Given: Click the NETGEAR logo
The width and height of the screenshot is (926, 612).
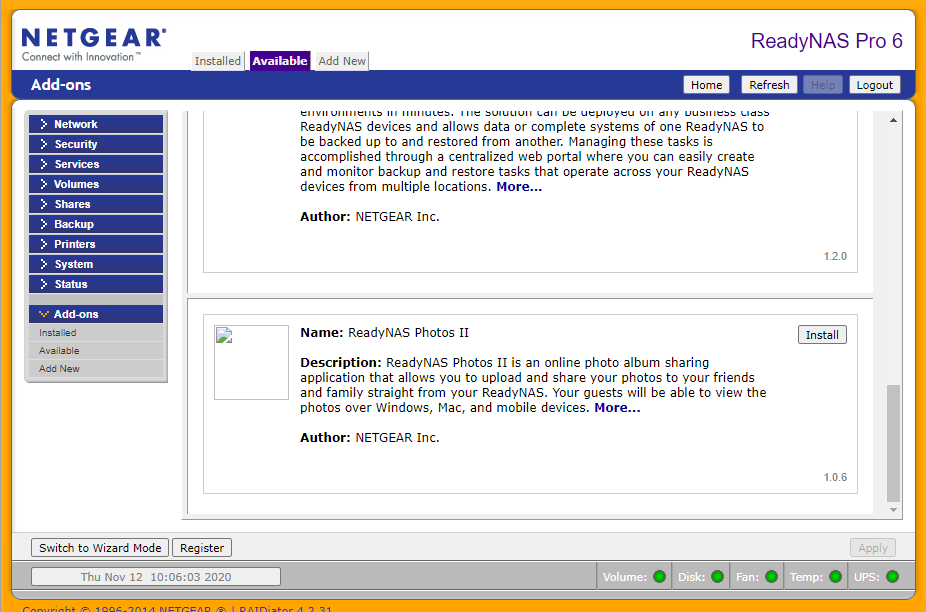Looking at the screenshot, I should click(x=93, y=44).
